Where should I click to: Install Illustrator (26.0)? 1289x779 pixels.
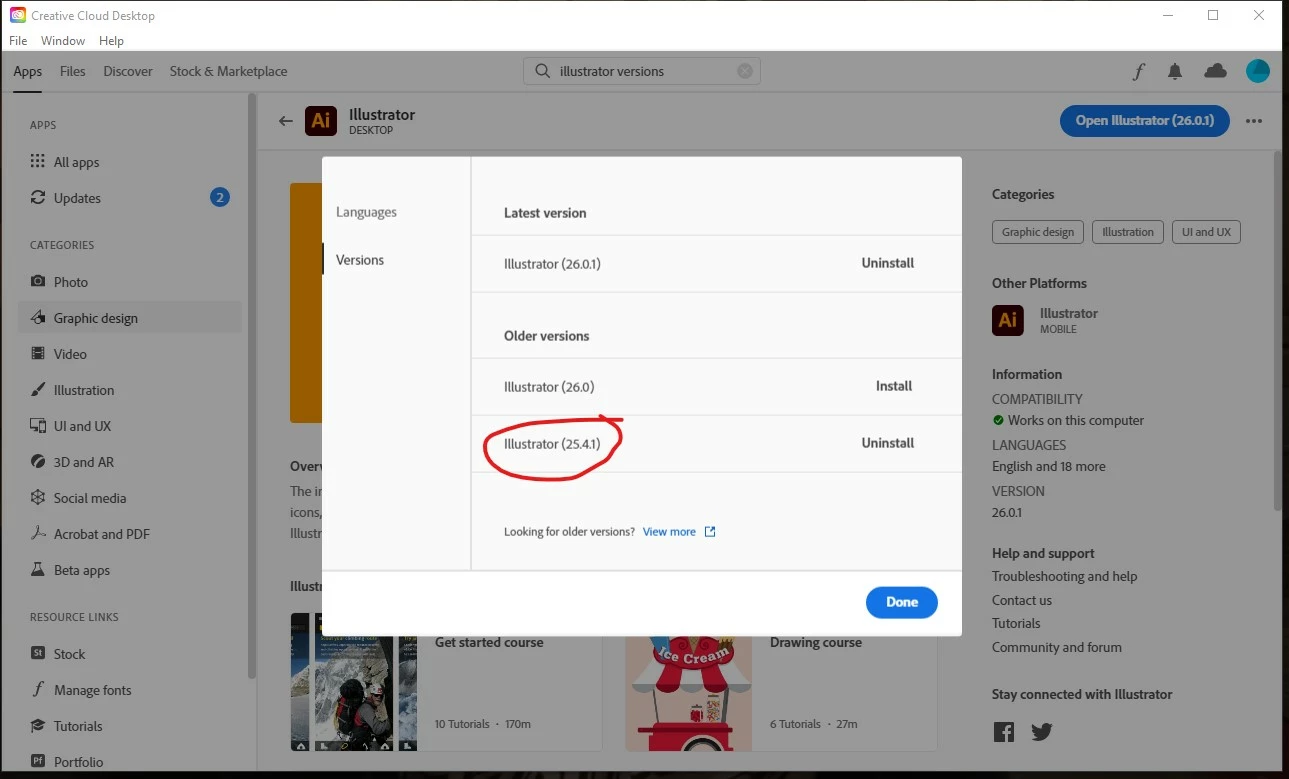pyautogui.click(x=894, y=386)
